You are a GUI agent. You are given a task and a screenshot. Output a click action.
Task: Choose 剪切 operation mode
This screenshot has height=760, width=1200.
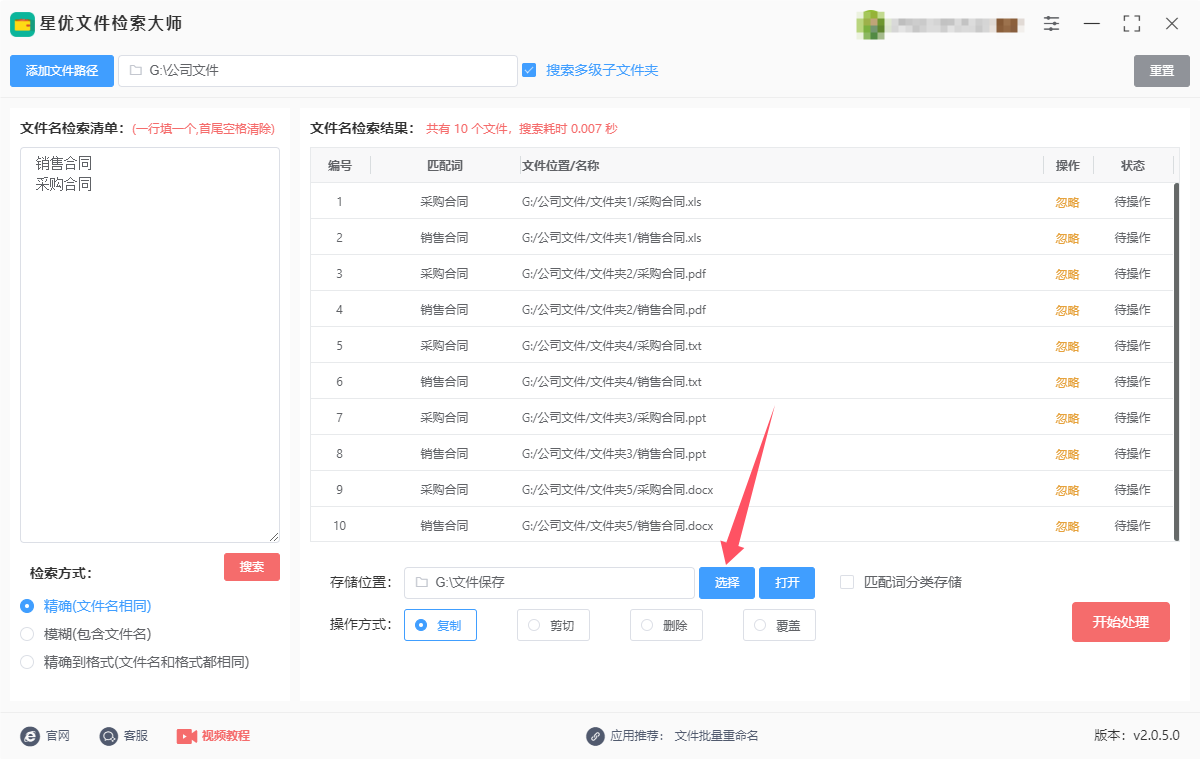tap(553, 625)
